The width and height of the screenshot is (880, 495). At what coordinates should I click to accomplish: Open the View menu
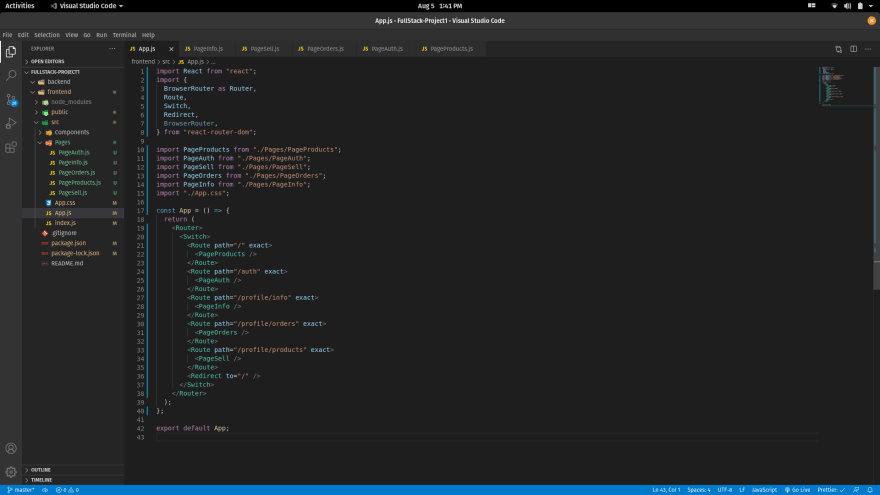tap(72, 35)
